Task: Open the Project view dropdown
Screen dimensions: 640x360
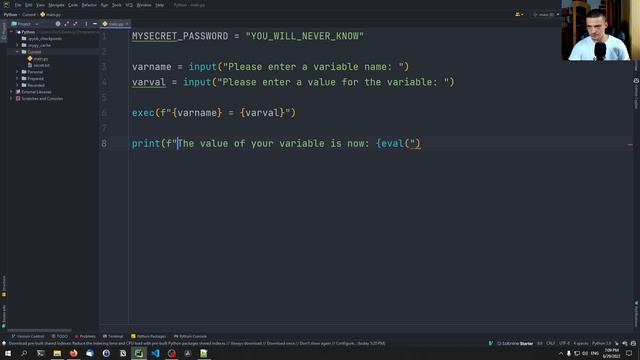Action: tap(25, 24)
